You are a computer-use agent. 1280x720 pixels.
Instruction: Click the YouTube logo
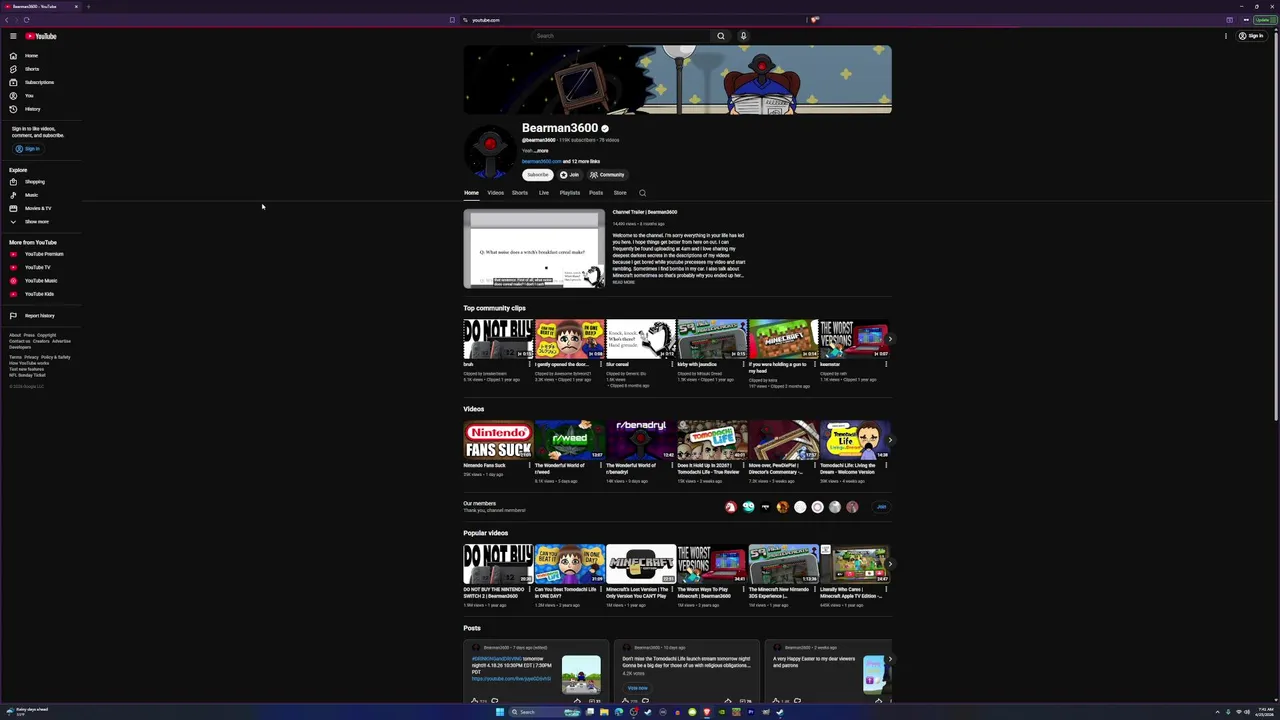click(41, 36)
